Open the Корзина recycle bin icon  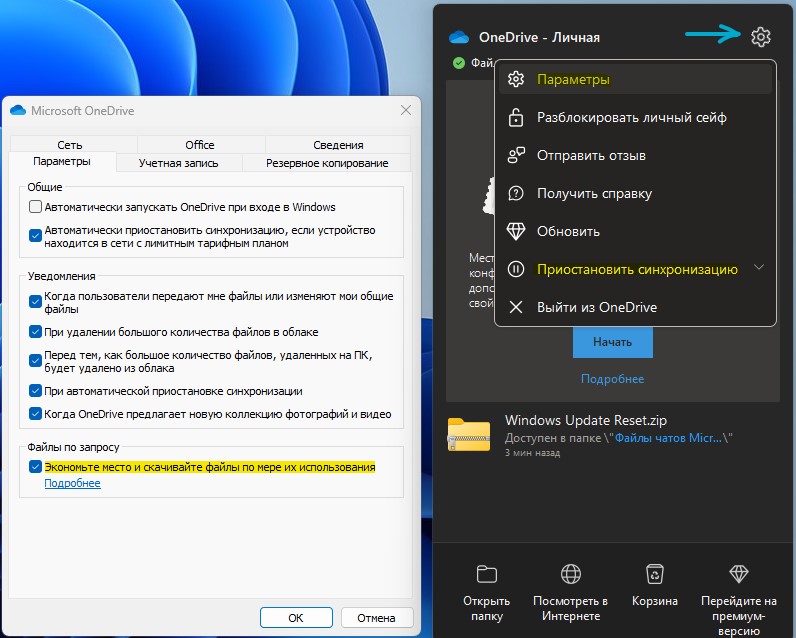pyautogui.click(x=654, y=574)
